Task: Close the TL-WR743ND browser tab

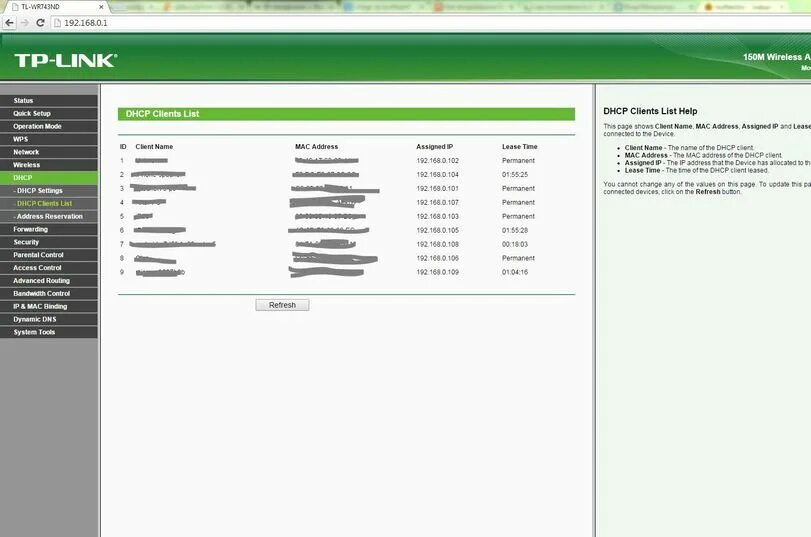Action: (101, 7)
